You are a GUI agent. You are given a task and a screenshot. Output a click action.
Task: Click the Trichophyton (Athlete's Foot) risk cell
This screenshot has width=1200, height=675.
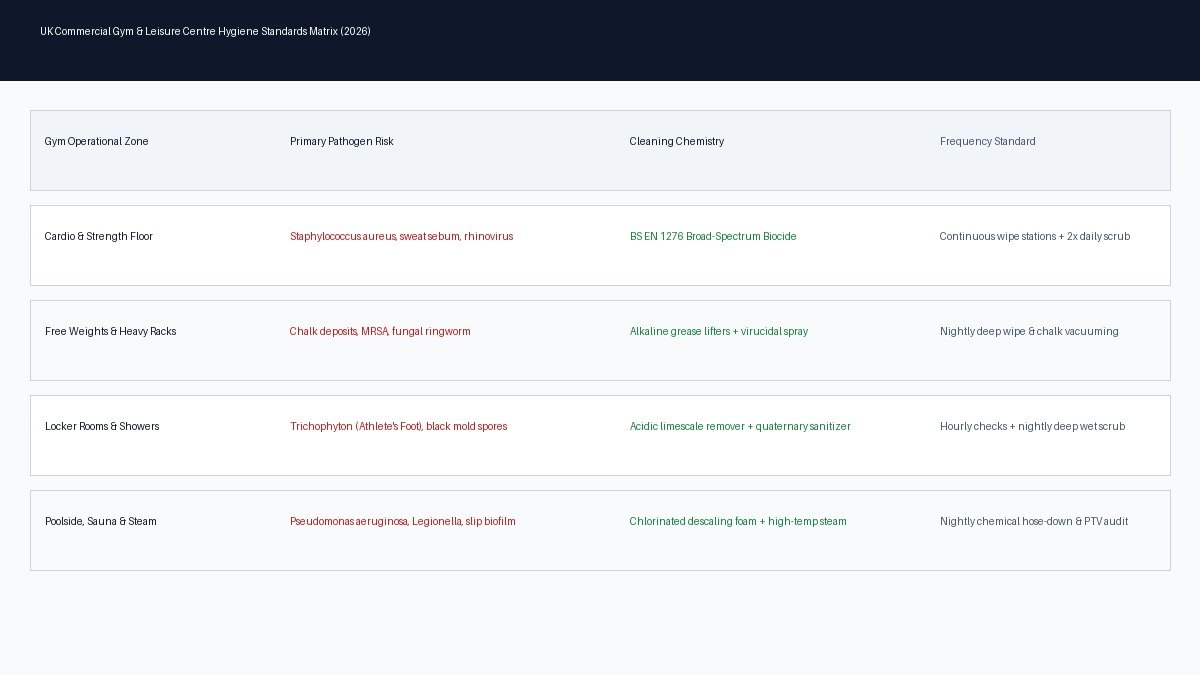click(399, 427)
